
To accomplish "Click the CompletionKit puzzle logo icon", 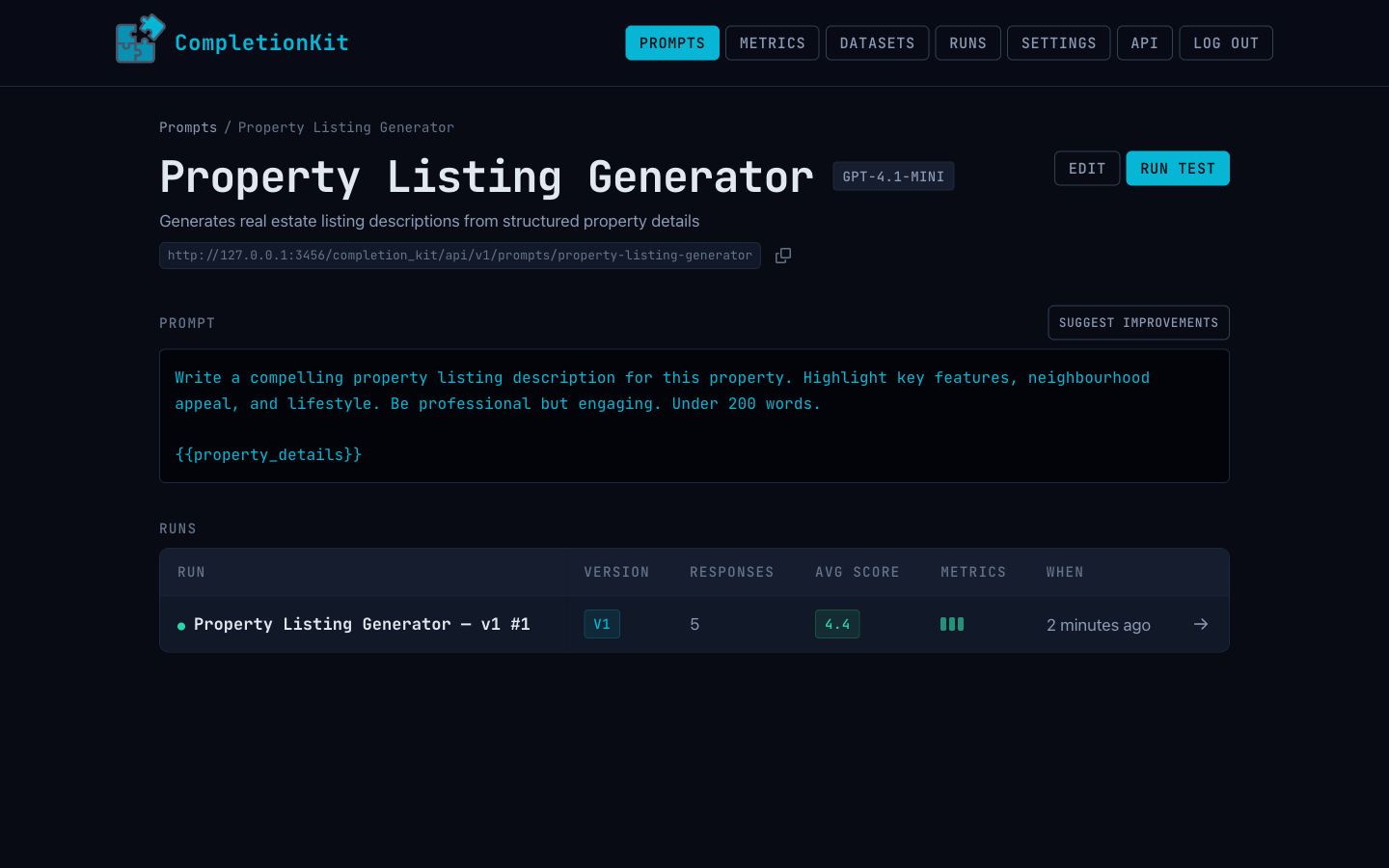I will coord(139,41).
